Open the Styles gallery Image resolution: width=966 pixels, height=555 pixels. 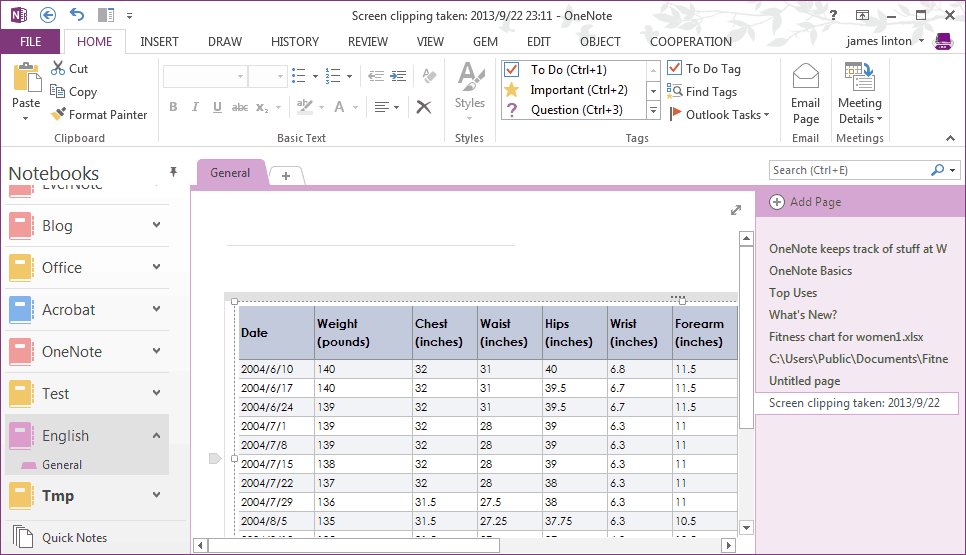(x=470, y=91)
